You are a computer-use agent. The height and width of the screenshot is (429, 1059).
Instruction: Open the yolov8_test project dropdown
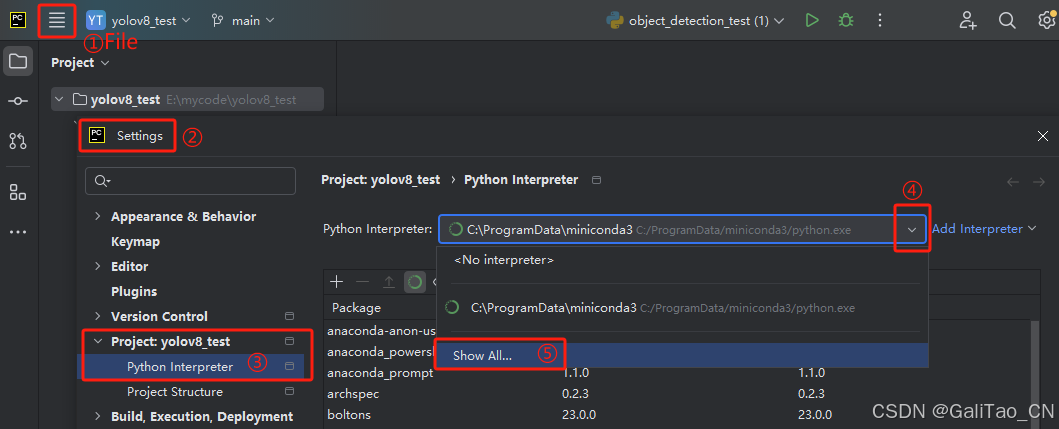(x=138, y=21)
